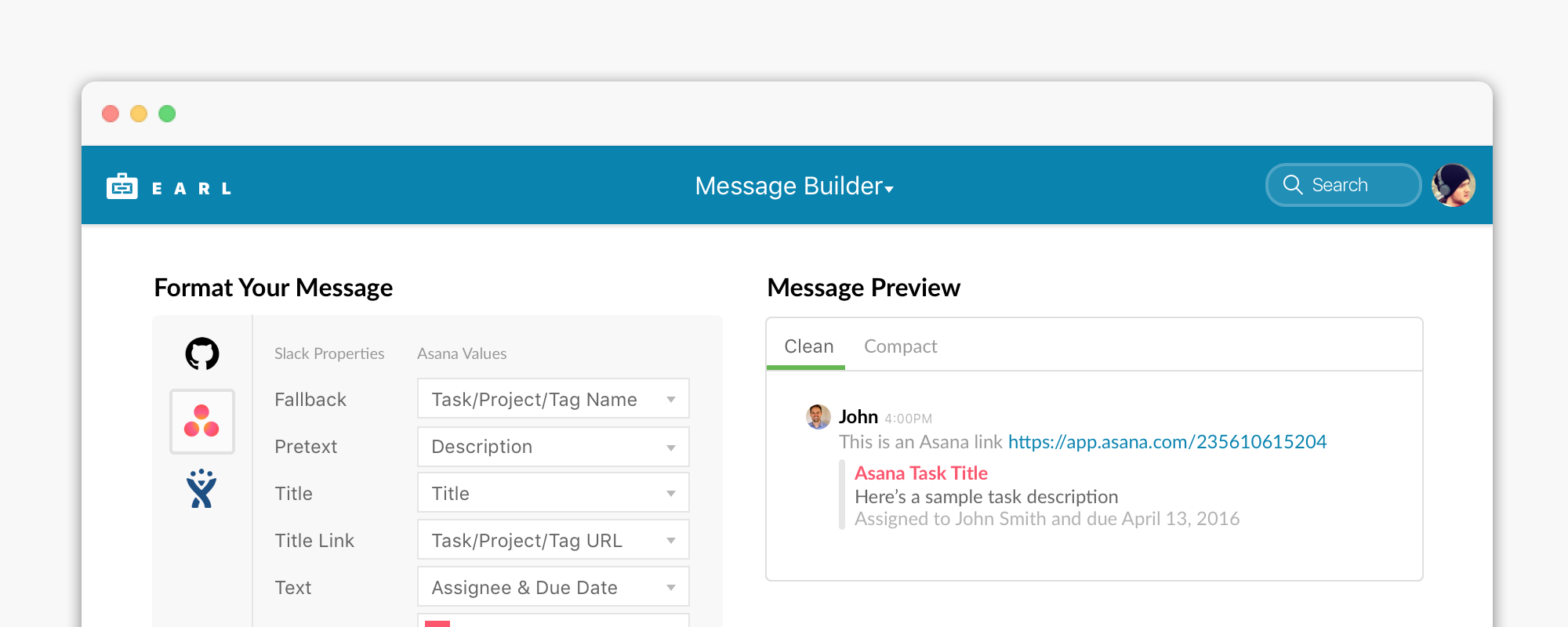Select the GitHub integration icon
Viewport: 1568px width, 627px height.
(202, 353)
